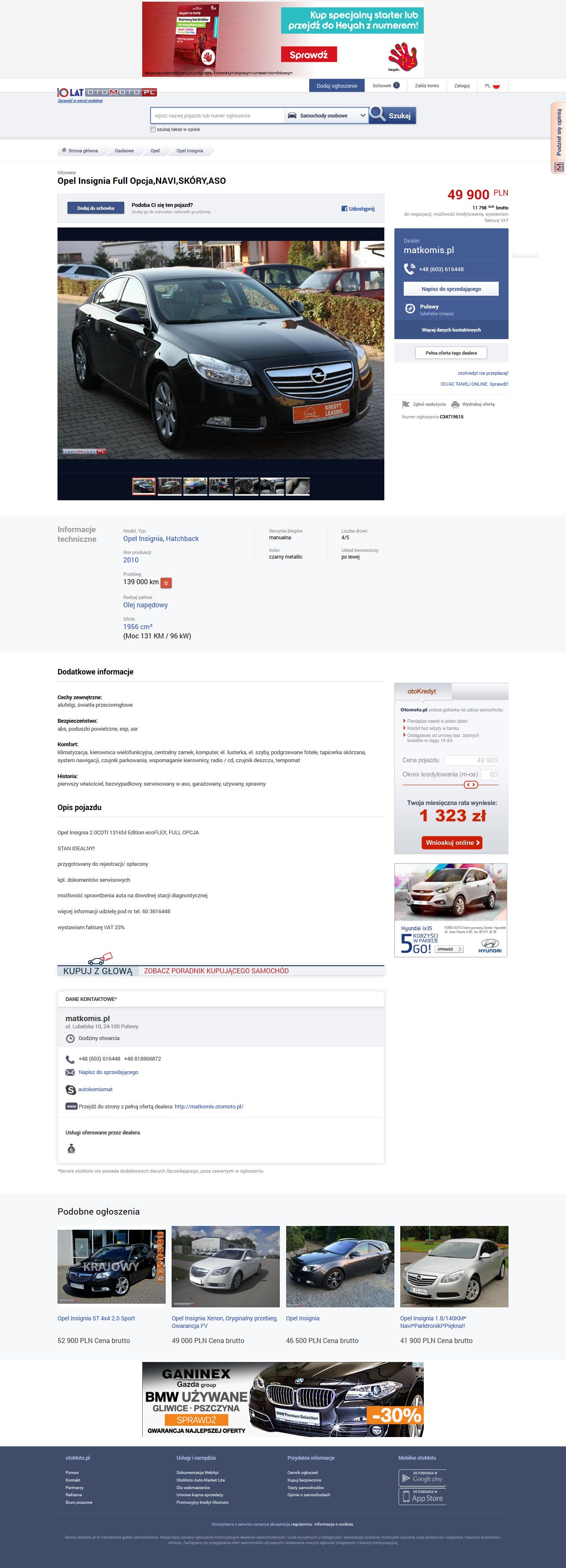Click 'Sprawdź w wersji mobilnej' link
The image size is (566, 1568).
pos(80,101)
